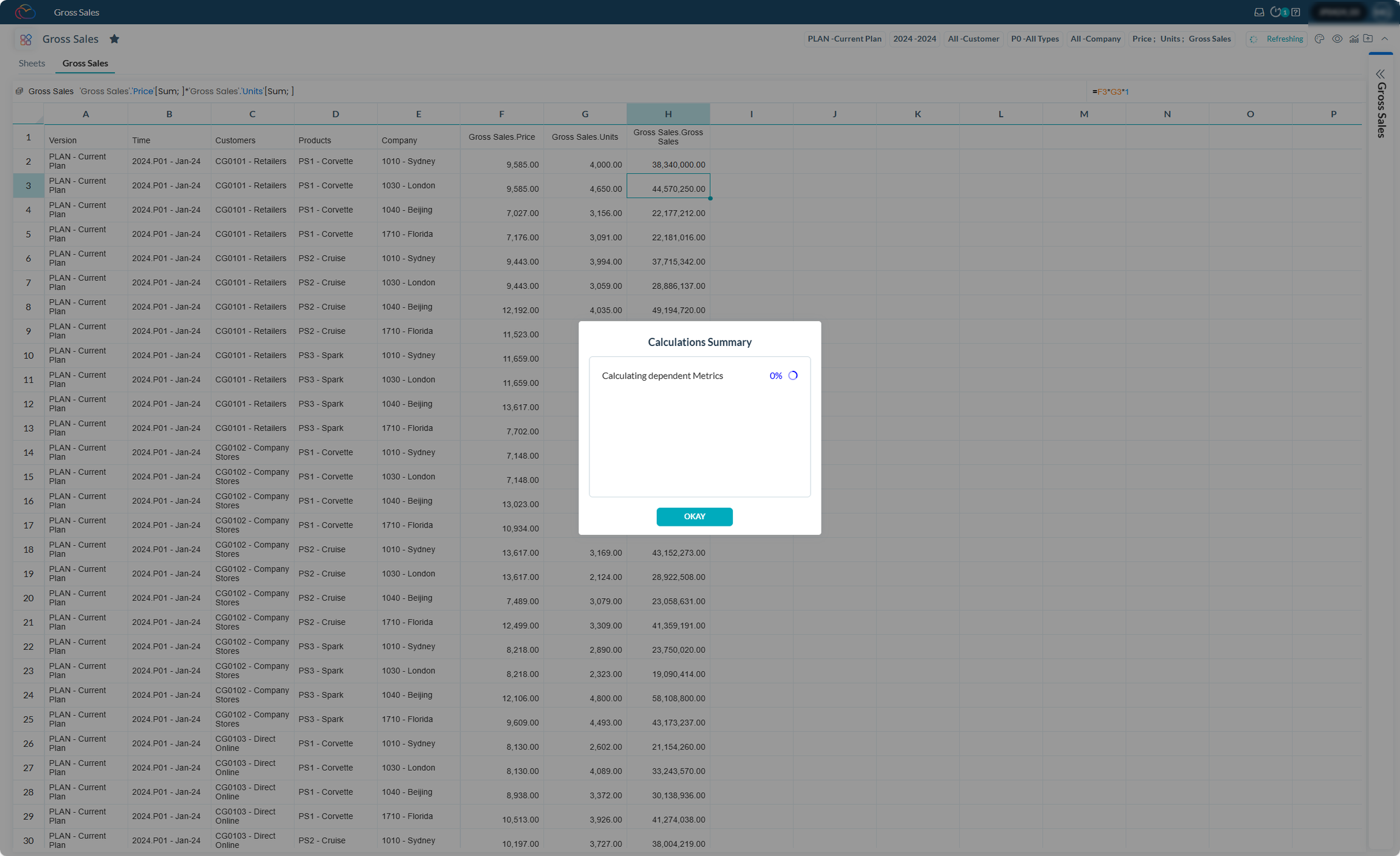Click the formula bar showing =F3*G3*1

(x=1112, y=92)
